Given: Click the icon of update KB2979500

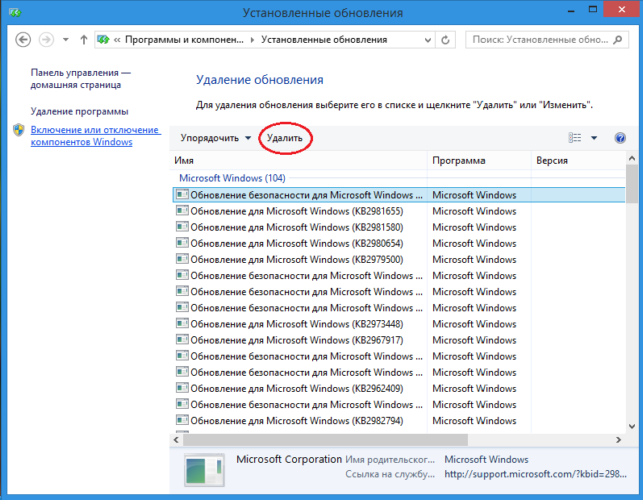Looking at the screenshot, I should point(182,259).
